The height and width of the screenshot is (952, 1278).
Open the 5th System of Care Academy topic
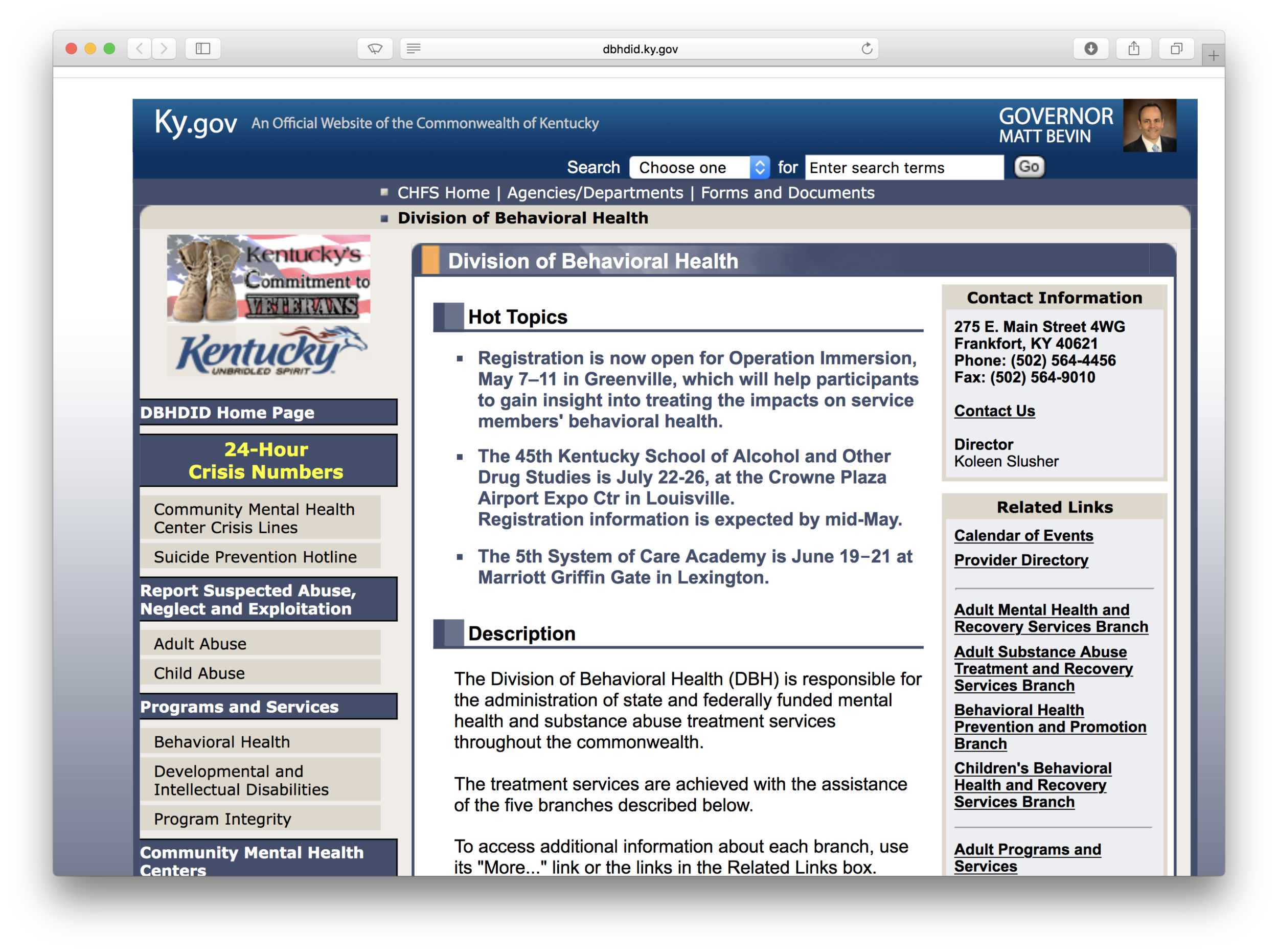[694, 566]
